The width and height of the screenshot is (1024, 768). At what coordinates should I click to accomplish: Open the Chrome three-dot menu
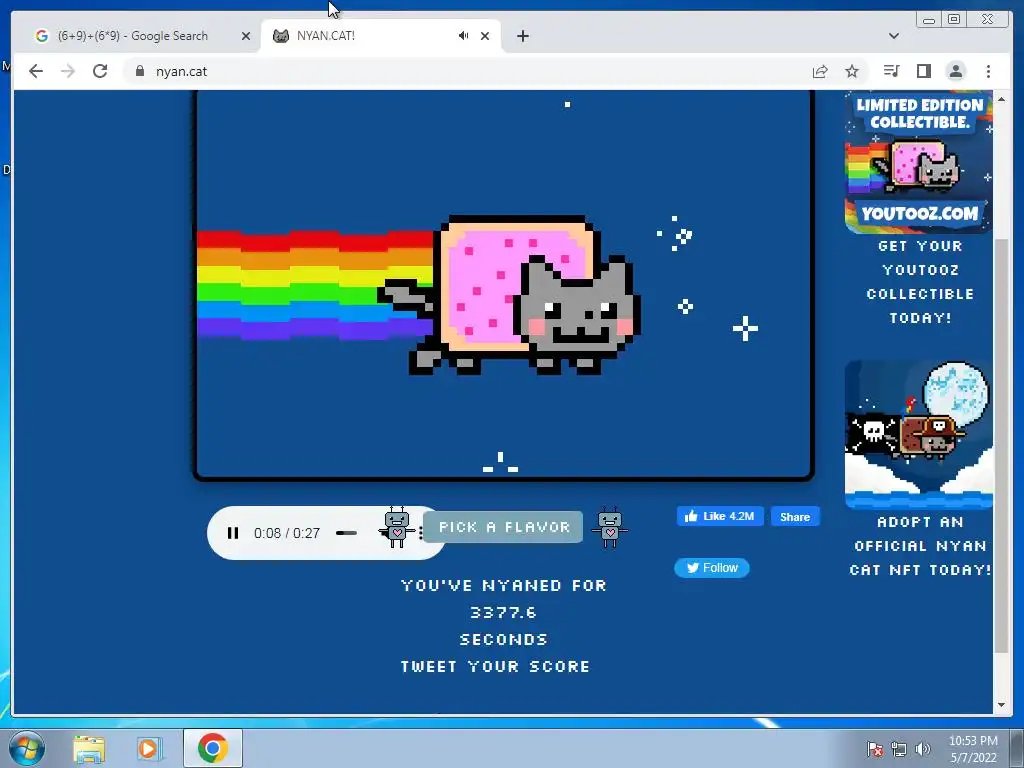click(988, 71)
